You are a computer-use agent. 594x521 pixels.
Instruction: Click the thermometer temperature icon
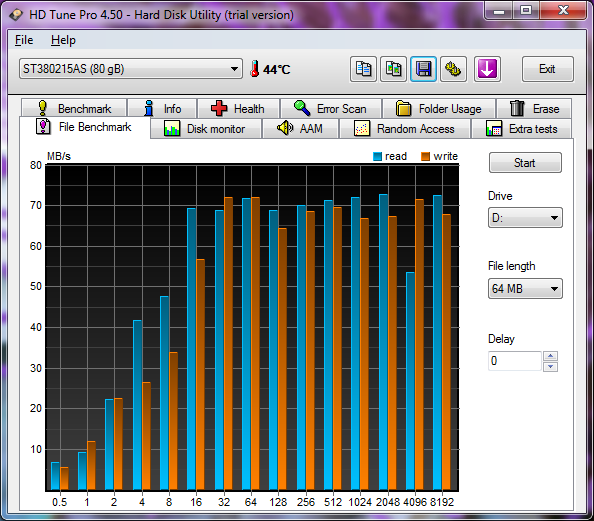tap(255, 69)
